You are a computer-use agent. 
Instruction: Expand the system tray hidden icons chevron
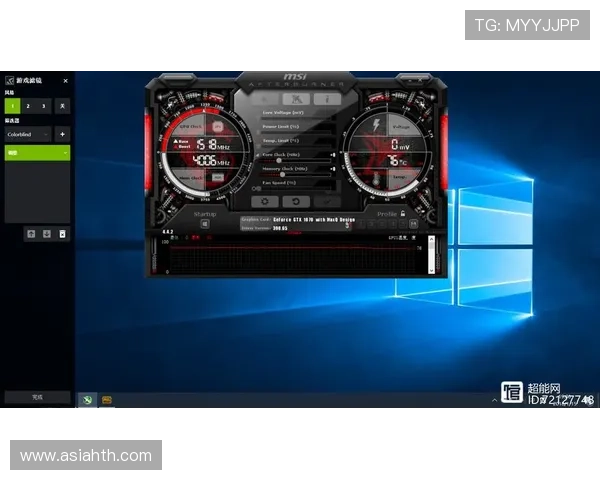click(494, 400)
